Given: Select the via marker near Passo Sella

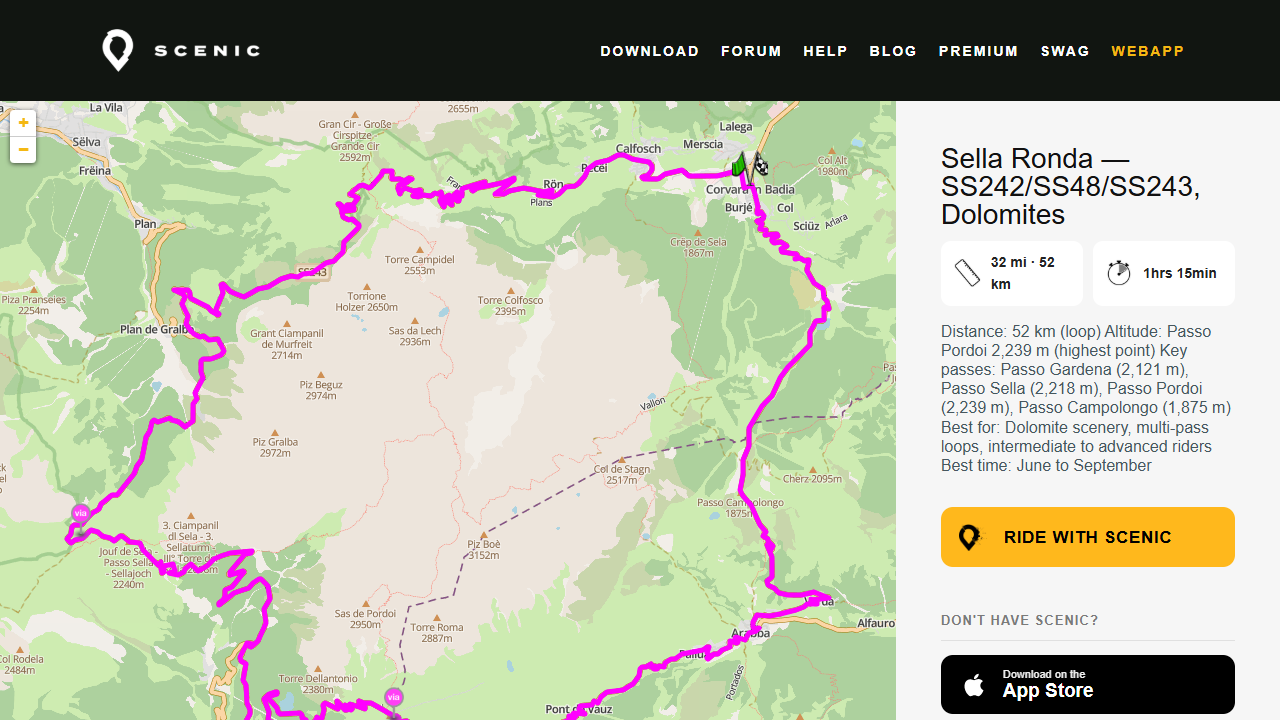Looking at the screenshot, I should click(80, 516).
